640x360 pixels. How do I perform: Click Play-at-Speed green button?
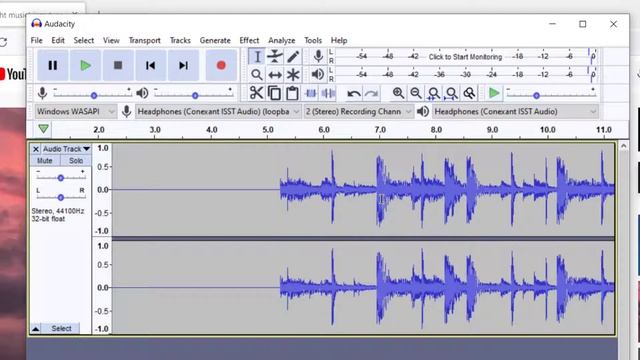(494, 93)
